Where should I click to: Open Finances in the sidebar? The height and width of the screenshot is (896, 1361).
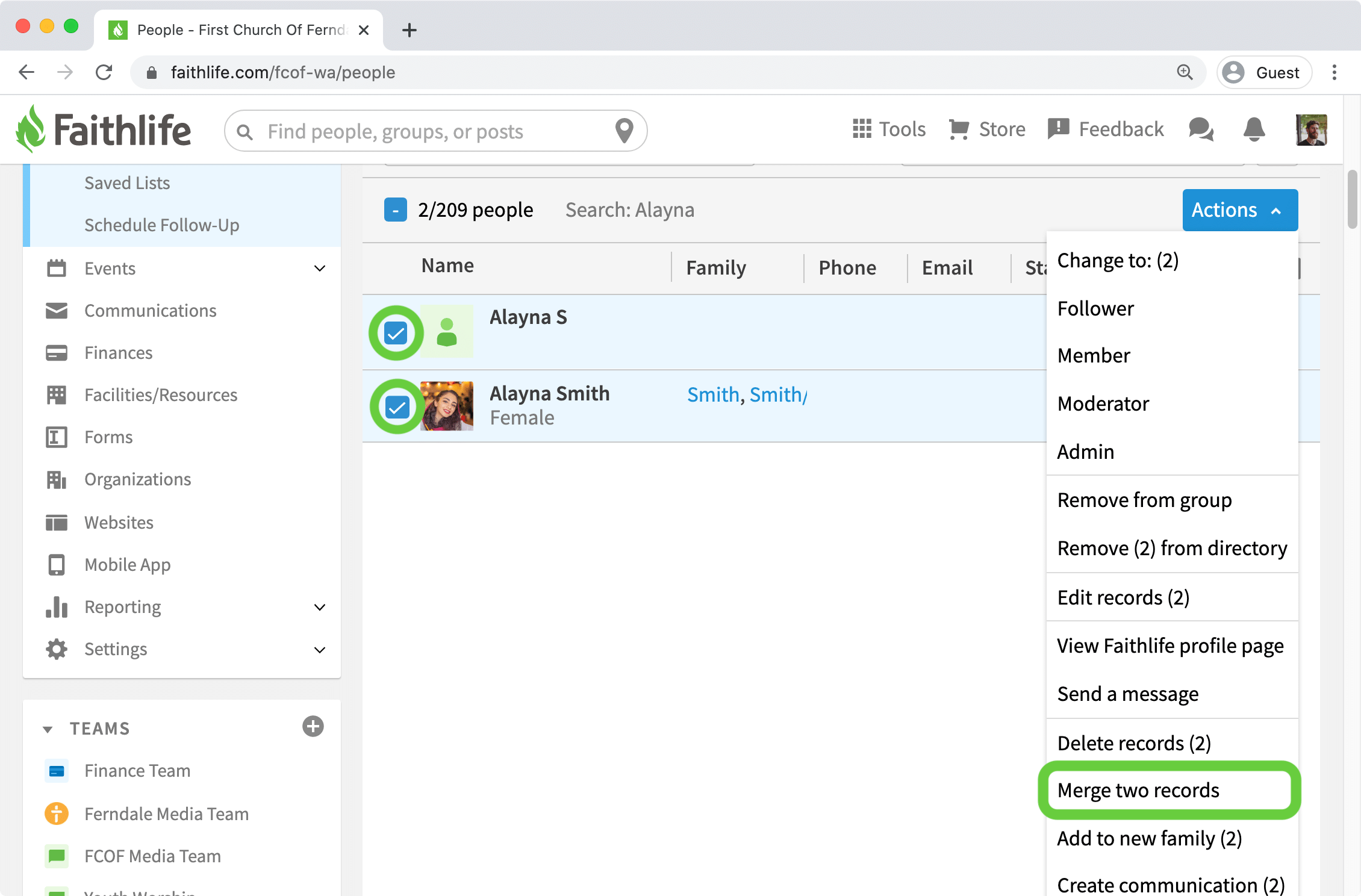pos(118,352)
